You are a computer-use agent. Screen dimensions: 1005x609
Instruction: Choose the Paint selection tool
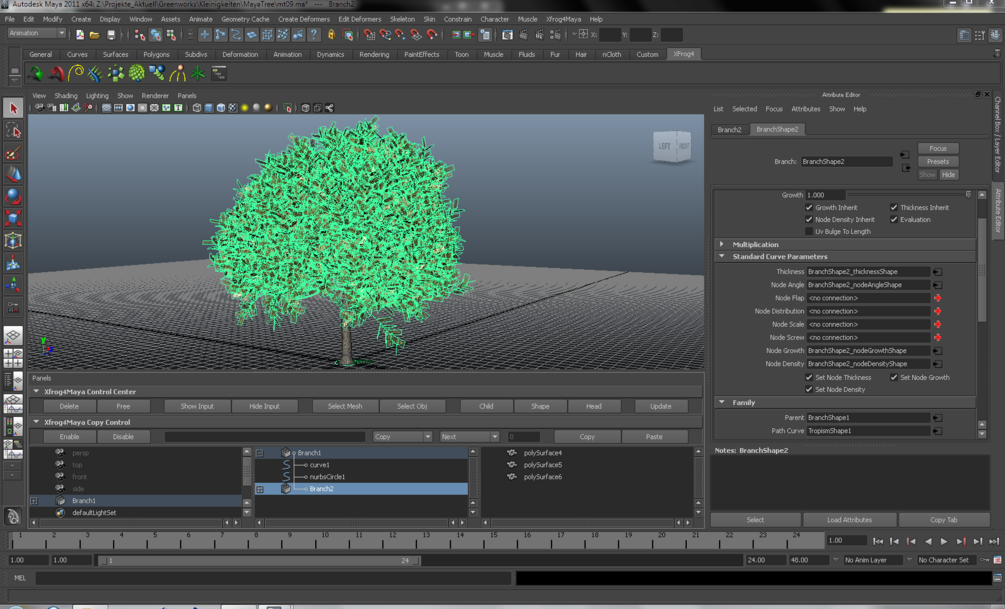coord(13,153)
